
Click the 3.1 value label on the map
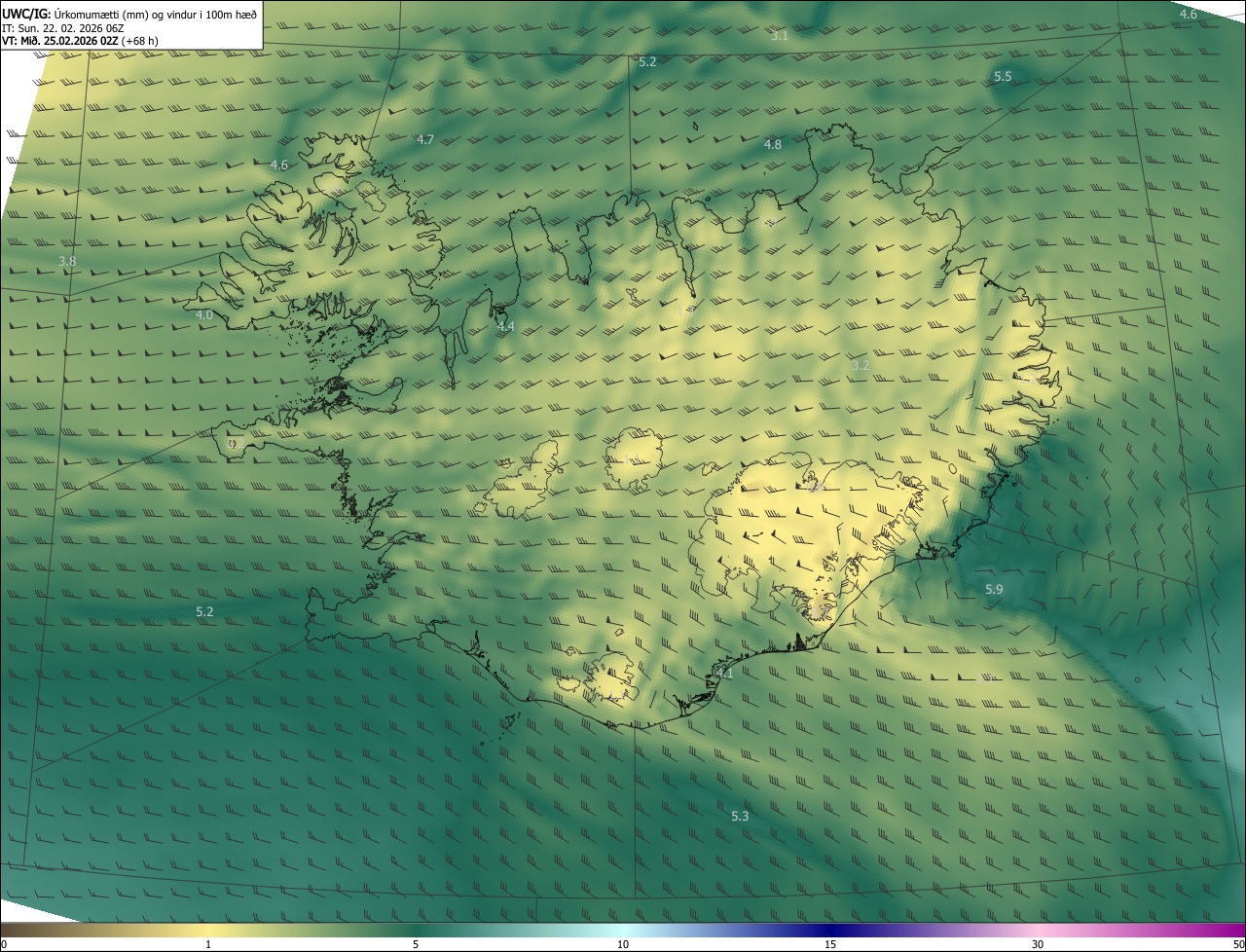tap(780, 35)
